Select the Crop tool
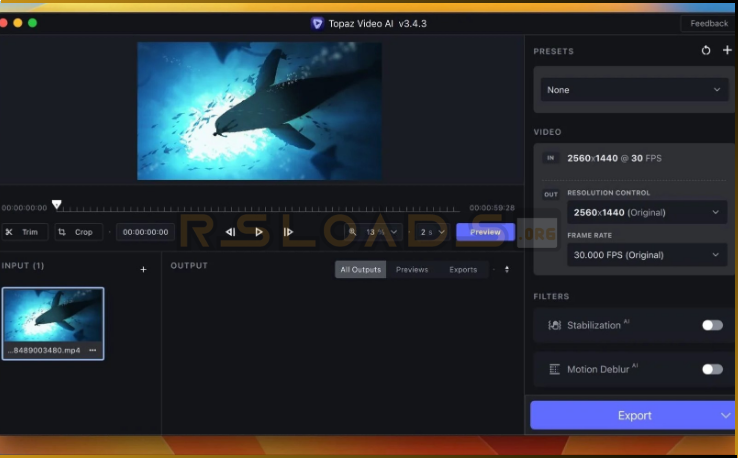The height and width of the screenshot is (458, 738). pos(78,232)
